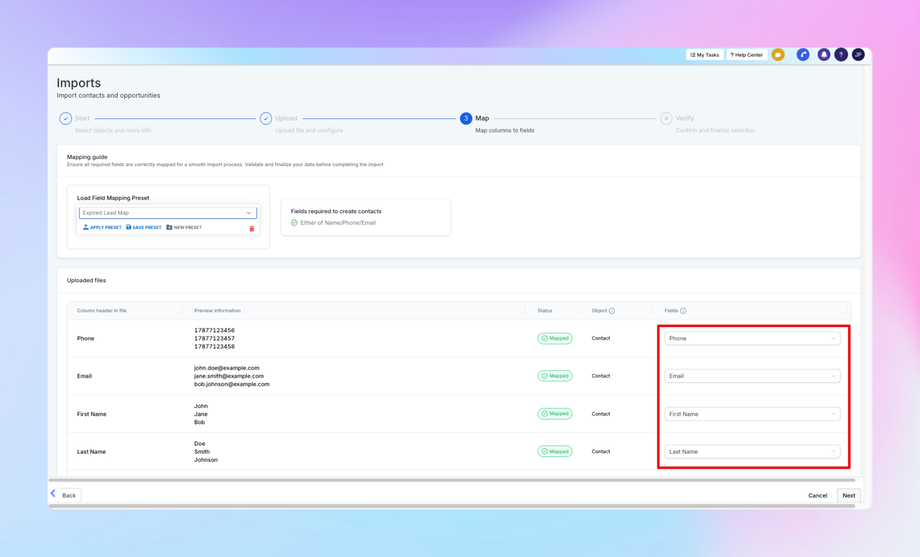Viewport: 920px width, 557px height.
Task: Click info icon next to Fields header
Action: click(x=683, y=311)
